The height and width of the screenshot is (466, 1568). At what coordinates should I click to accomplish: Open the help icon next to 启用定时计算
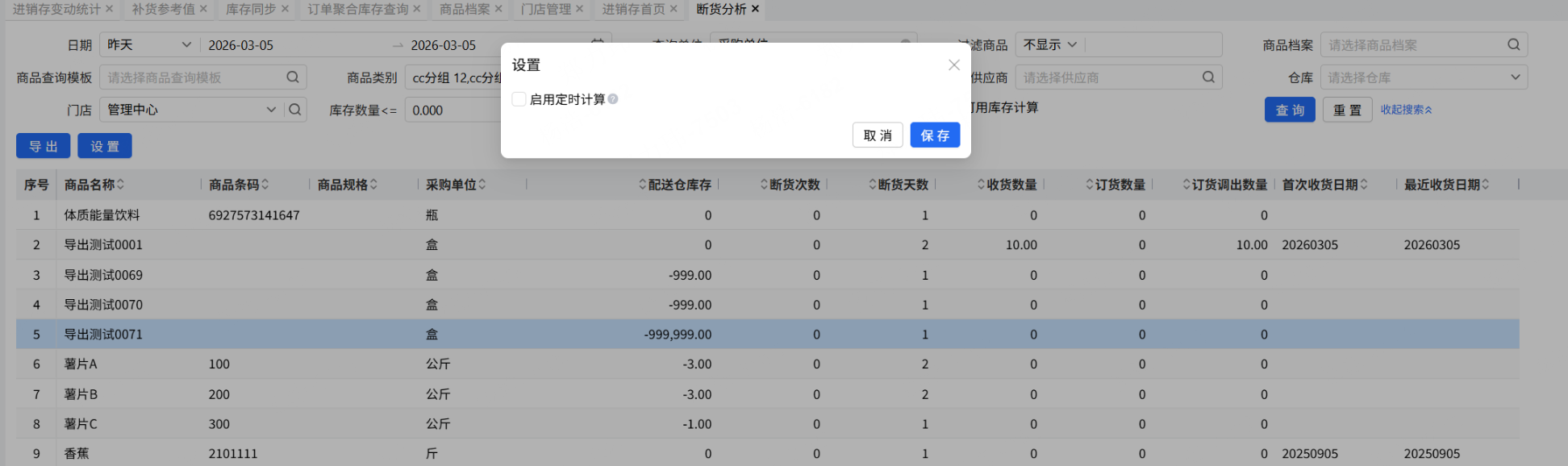pos(613,99)
